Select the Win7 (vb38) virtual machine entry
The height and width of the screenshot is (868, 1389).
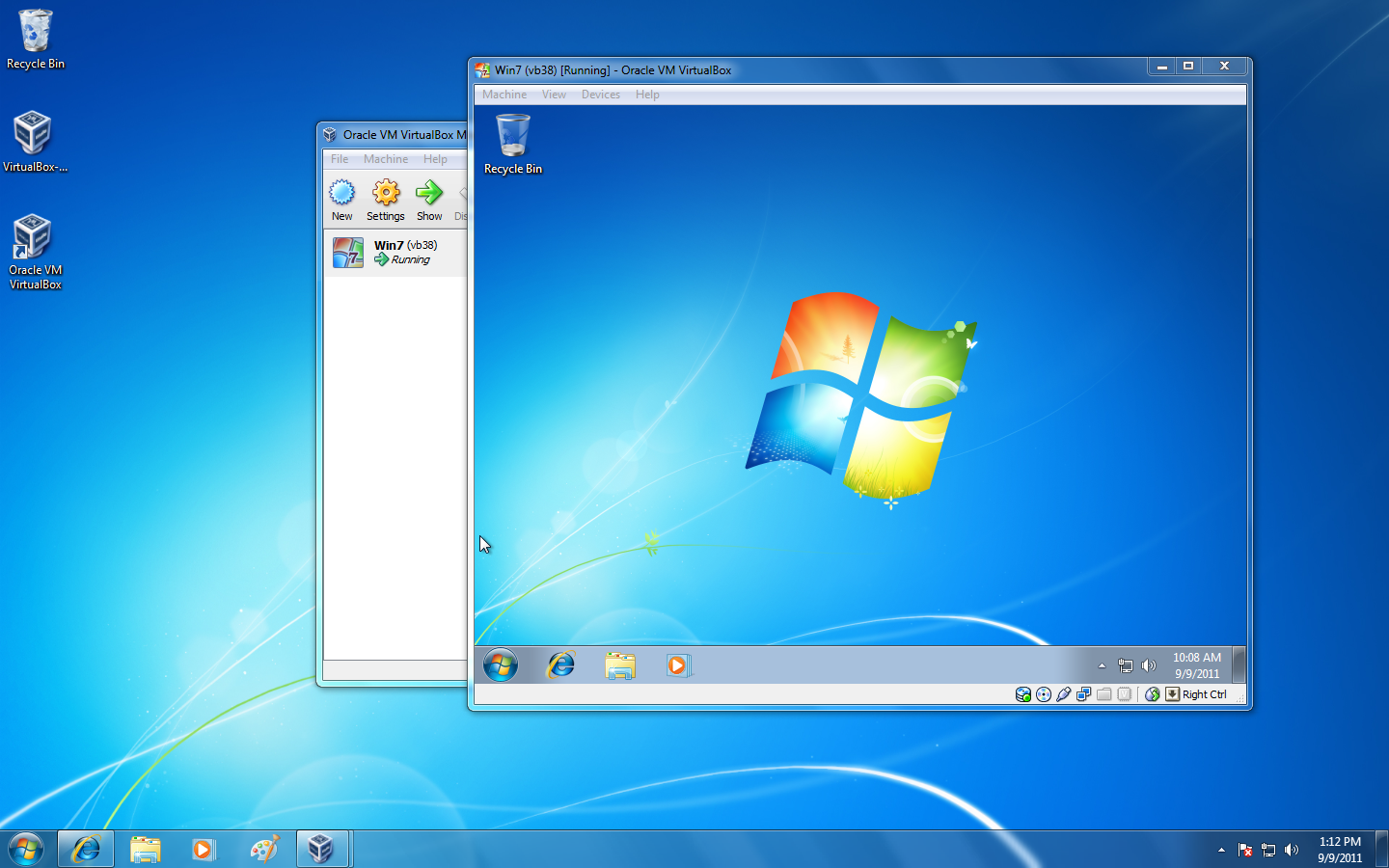395,253
